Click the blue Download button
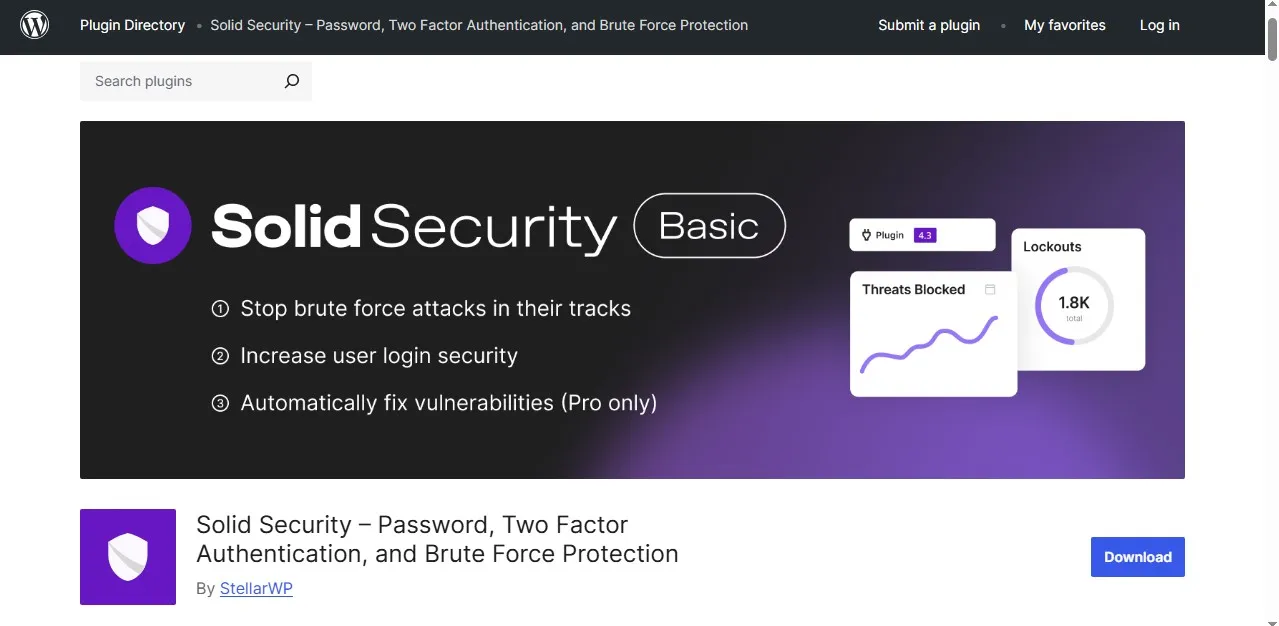The width and height of the screenshot is (1279, 626). pyautogui.click(x=1137, y=557)
